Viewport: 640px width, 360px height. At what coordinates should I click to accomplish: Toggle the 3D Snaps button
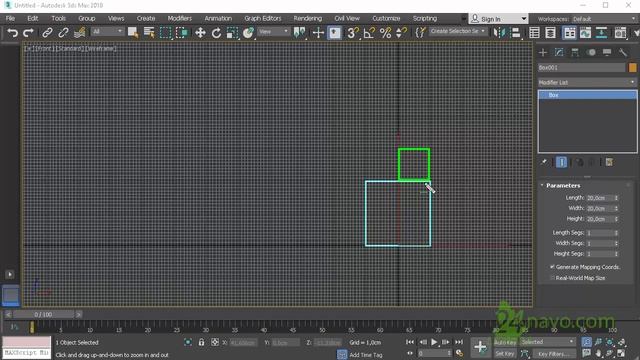(353, 33)
